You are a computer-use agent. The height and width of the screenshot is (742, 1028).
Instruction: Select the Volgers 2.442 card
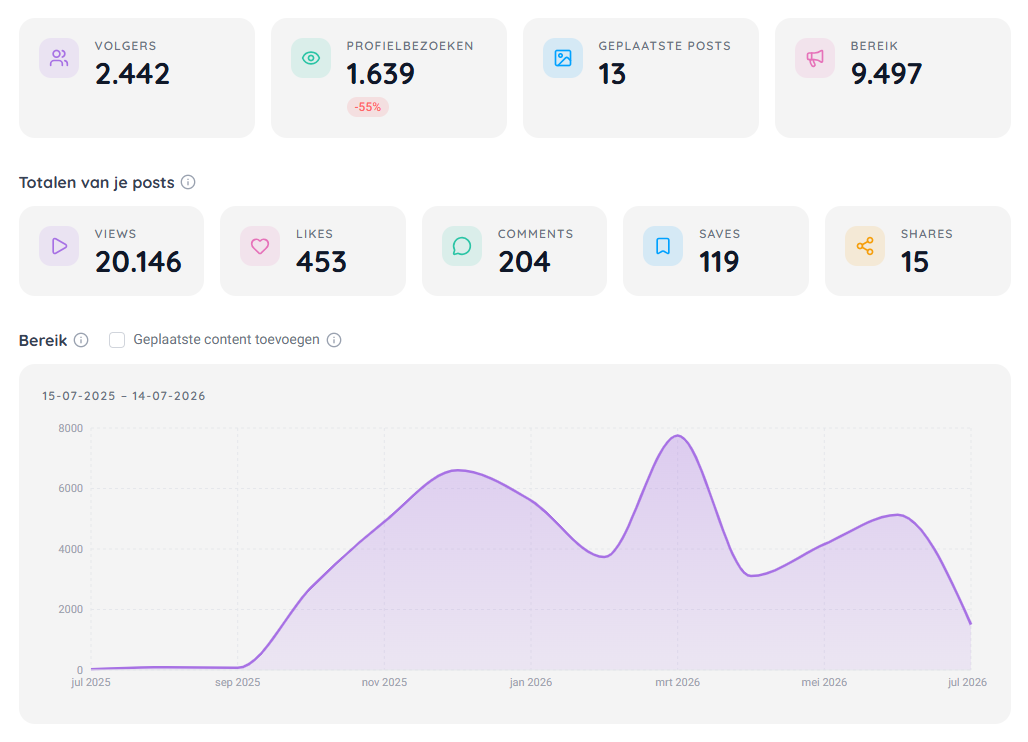coord(137,78)
